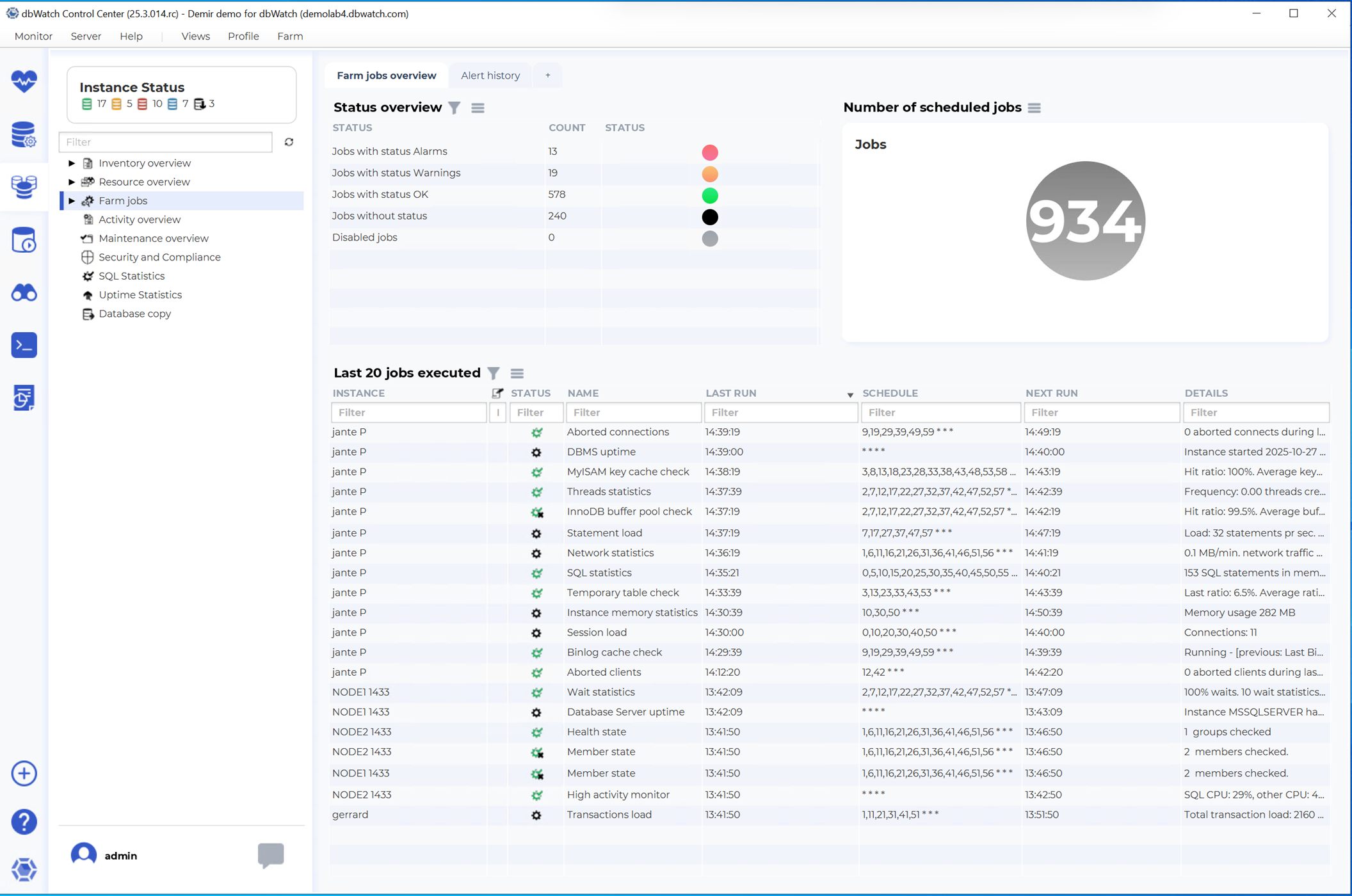1352x896 pixels.
Task: Open the heartbeat monitoring sidebar icon
Action: [24, 81]
